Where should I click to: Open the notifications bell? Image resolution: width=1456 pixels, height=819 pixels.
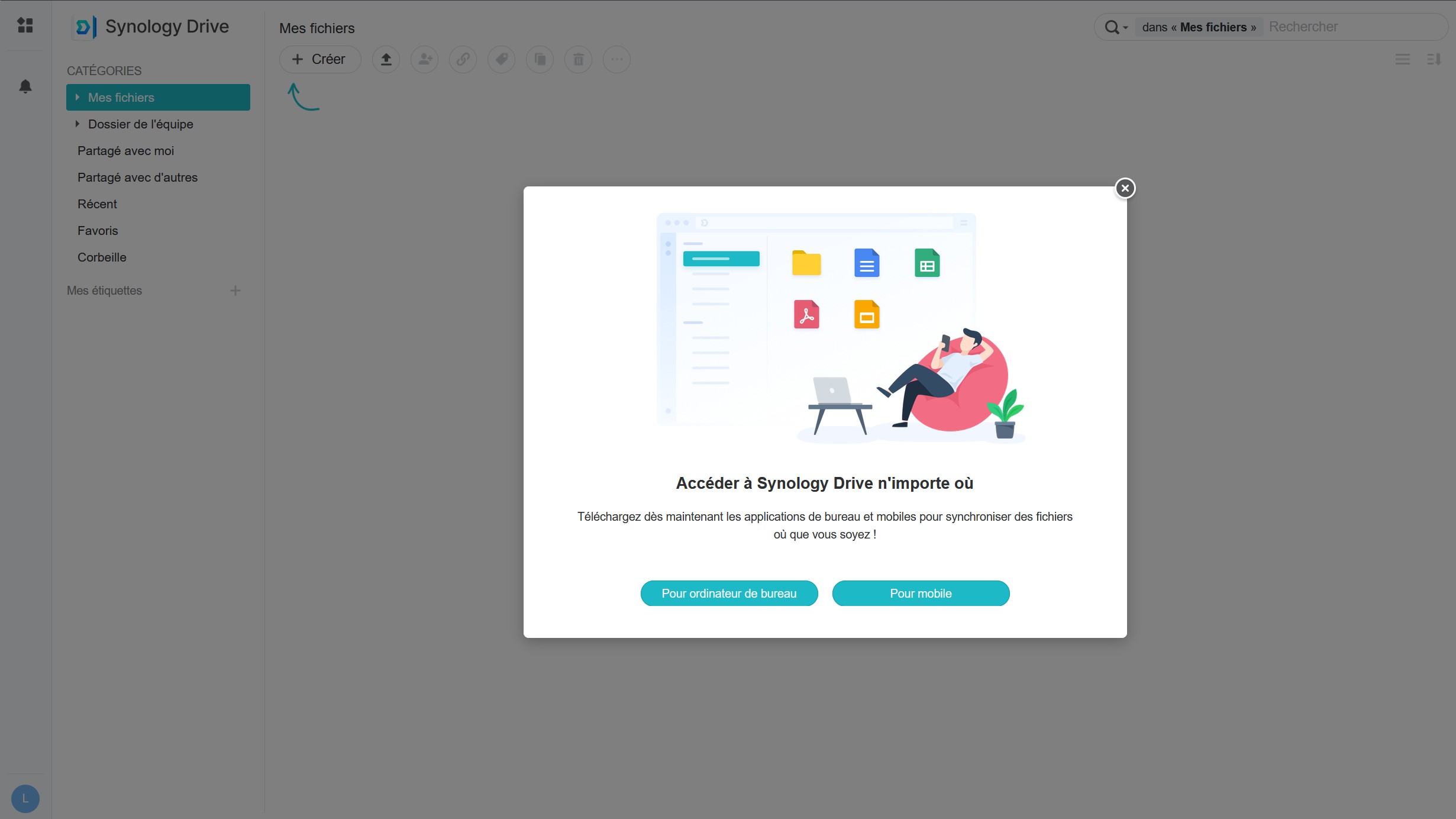pyautogui.click(x=25, y=86)
